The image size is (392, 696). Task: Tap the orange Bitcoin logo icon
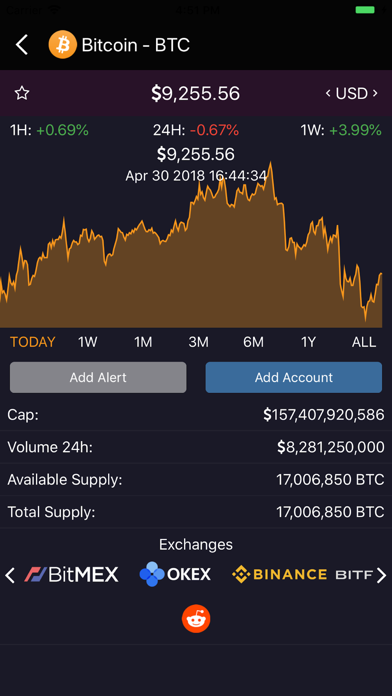(x=63, y=44)
